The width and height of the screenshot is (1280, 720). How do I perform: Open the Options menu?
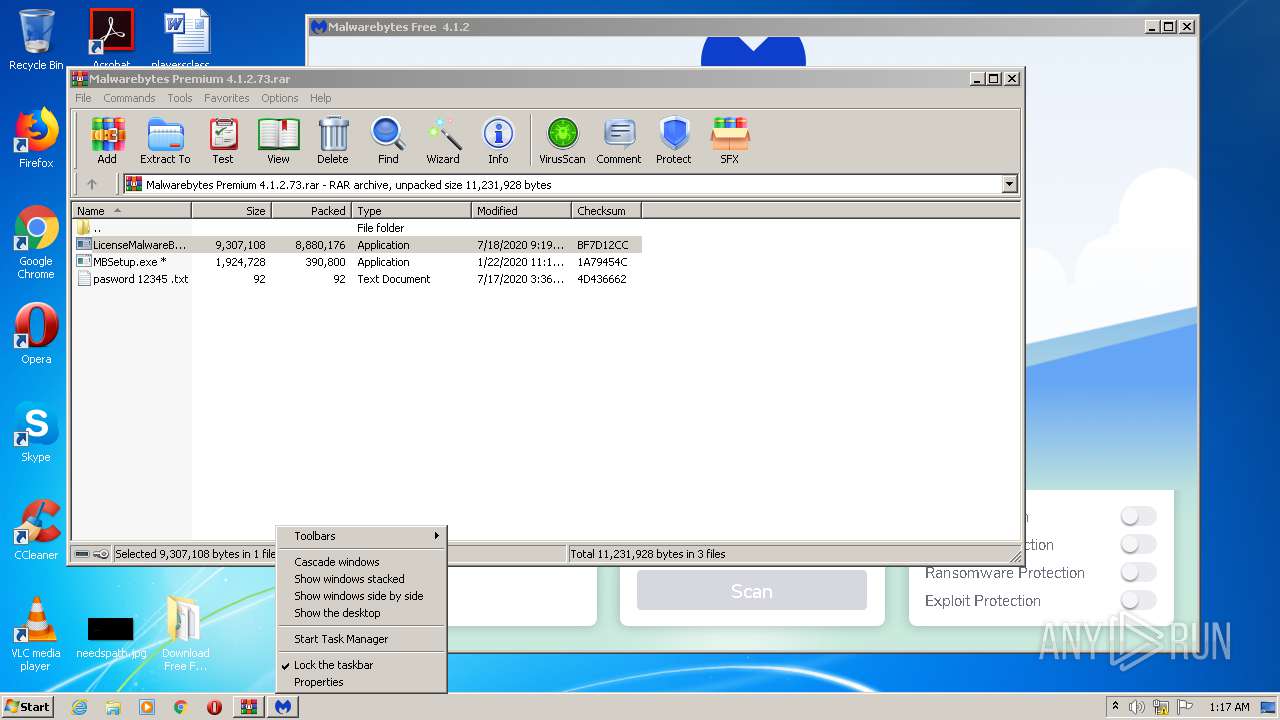tap(280, 98)
